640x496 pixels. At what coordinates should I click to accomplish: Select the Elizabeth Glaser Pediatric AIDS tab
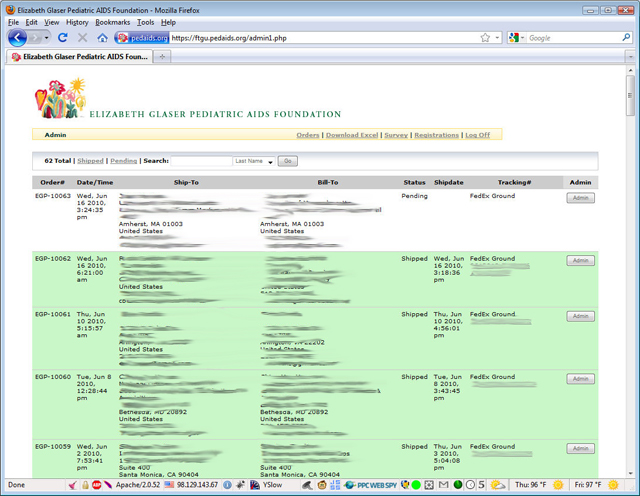click(x=80, y=57)
